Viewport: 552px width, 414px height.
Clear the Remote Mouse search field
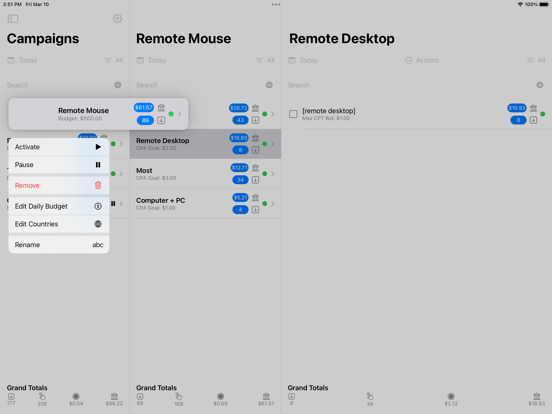coord(269,85)
